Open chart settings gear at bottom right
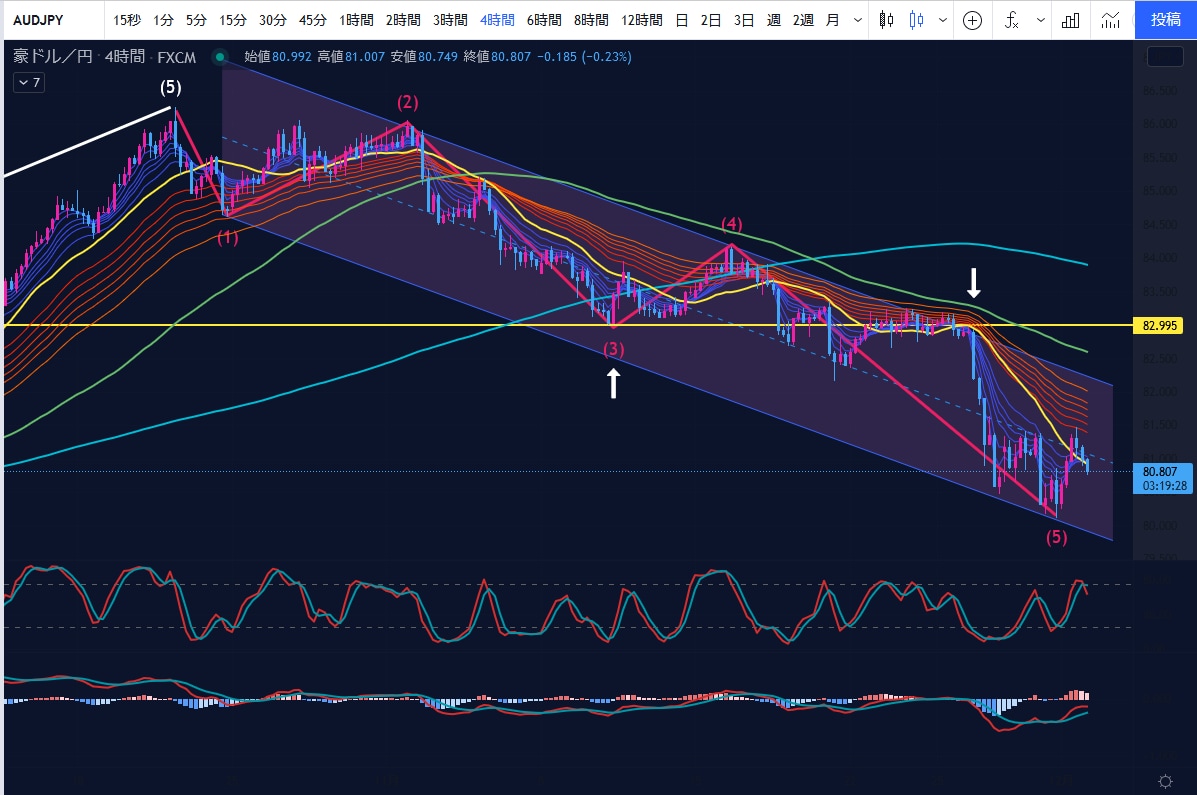 tap(1165, 781)
